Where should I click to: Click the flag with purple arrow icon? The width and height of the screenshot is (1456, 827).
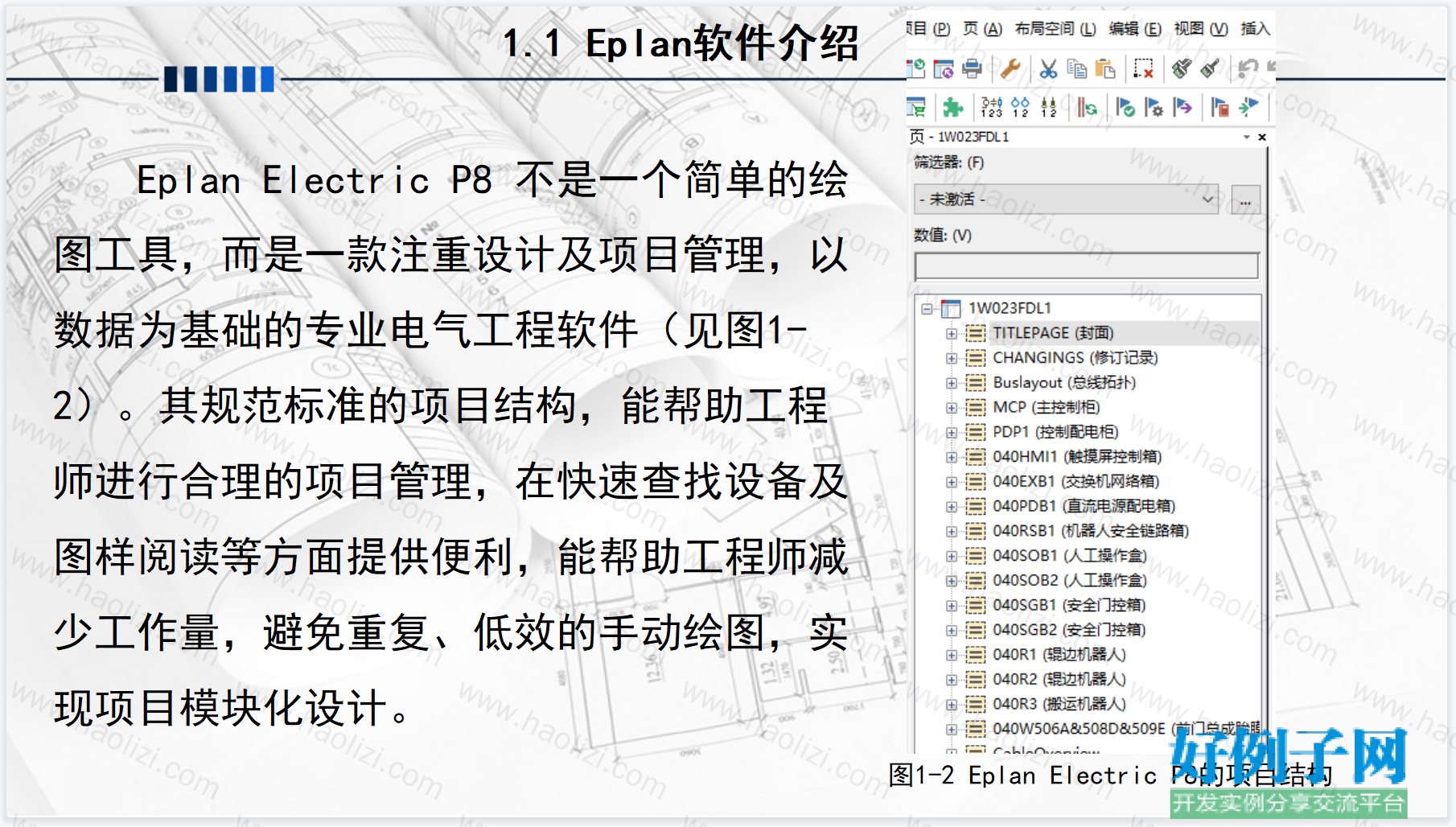pos(1182,107)
